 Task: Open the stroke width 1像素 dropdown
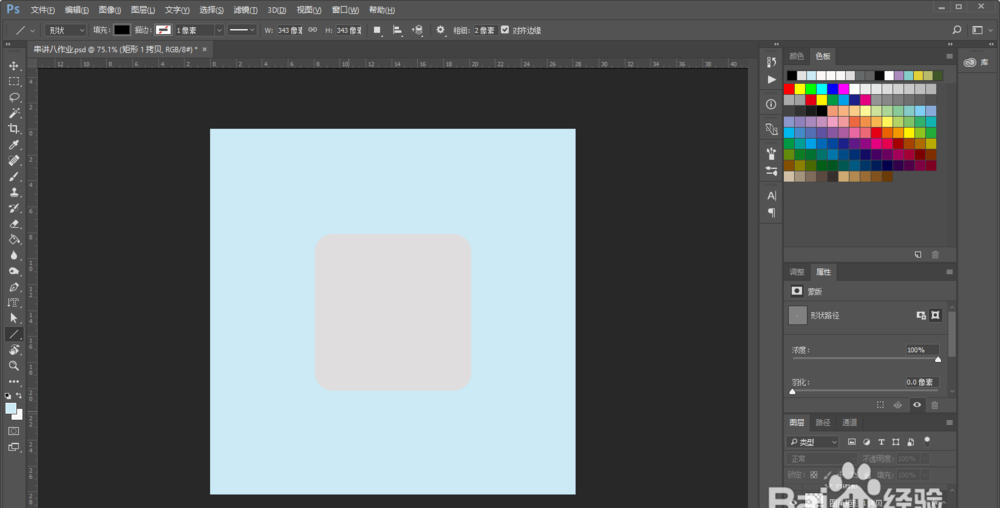coord(199,30)
